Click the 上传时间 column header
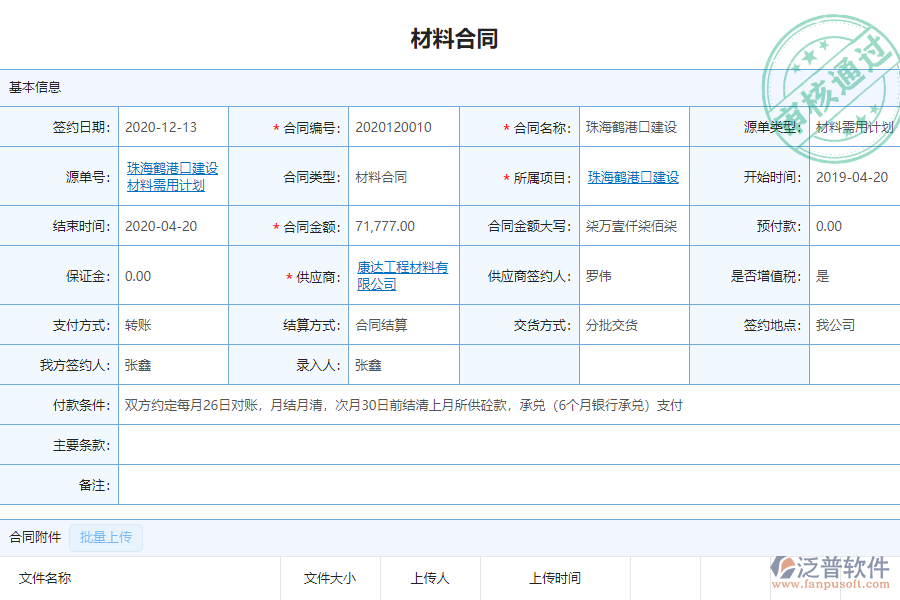 tap(556, 578)
